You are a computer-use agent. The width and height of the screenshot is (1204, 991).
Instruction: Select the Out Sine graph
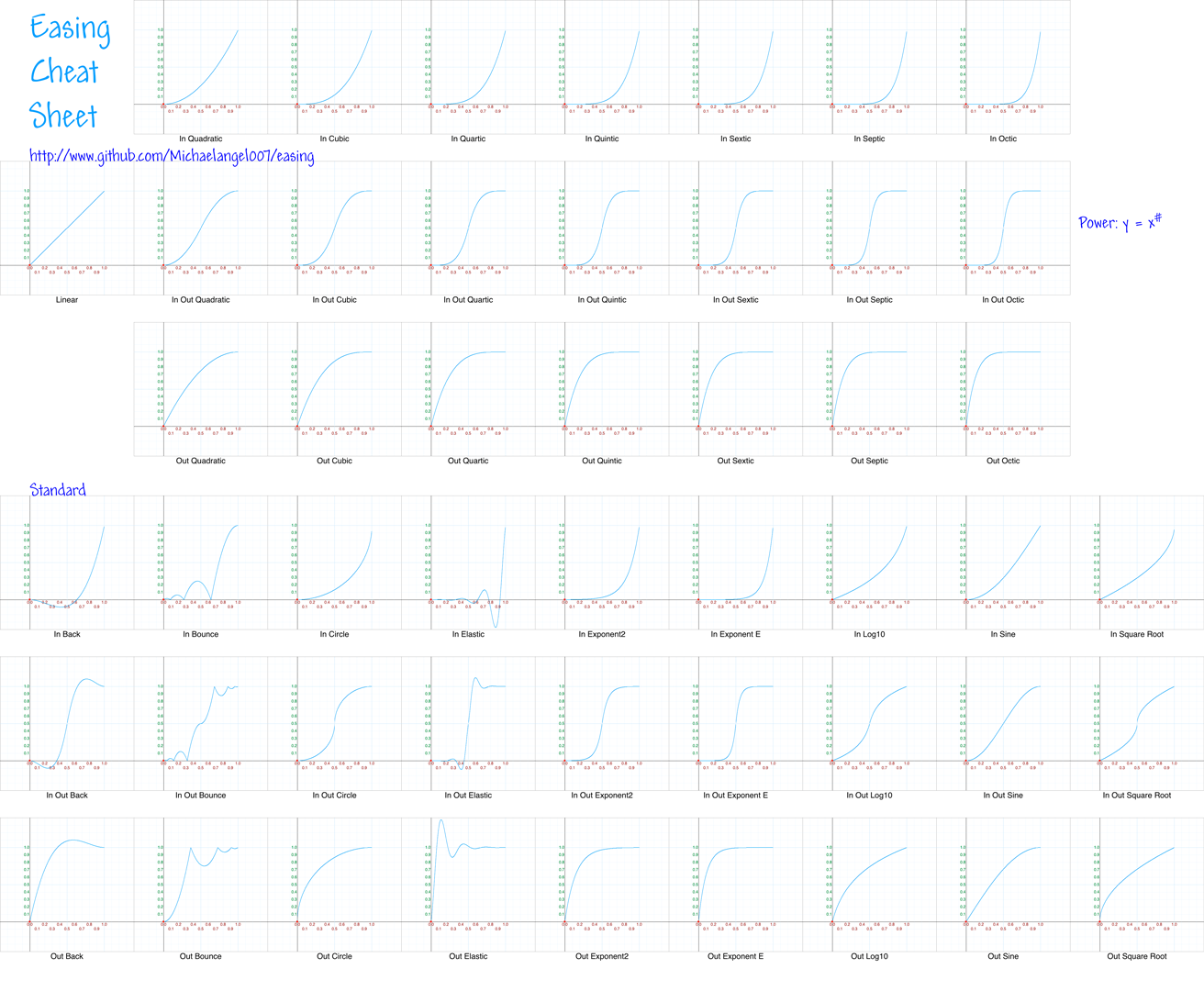click(x=1003, y=885)
